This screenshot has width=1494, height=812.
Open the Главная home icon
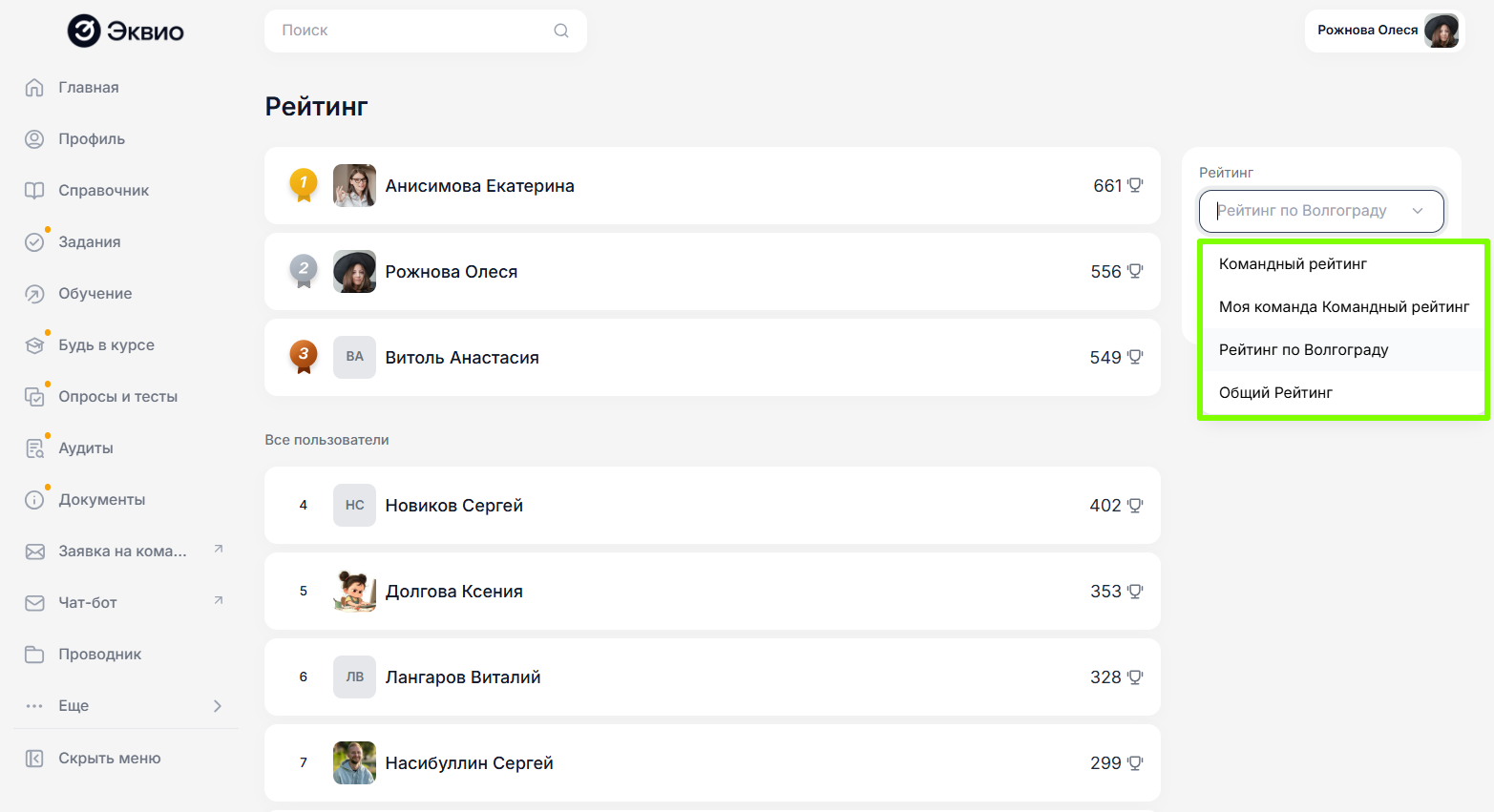tap(34, 88)
